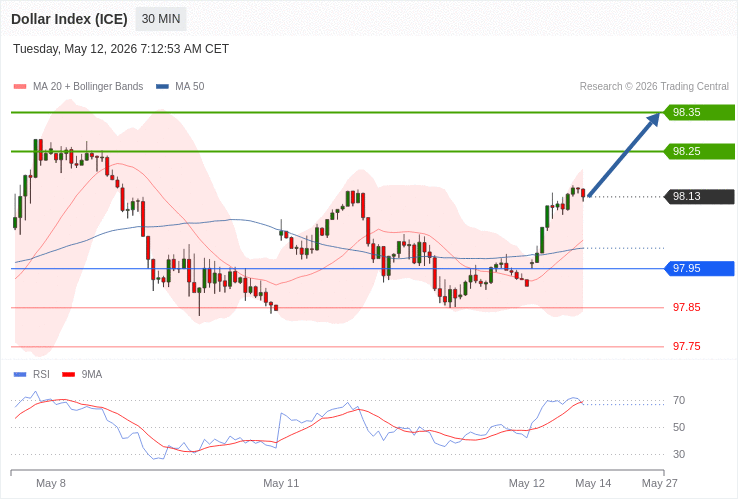738x500 pixels.
Task: Click the 98.25 green resistance price tag
Action: coord(699,152)
